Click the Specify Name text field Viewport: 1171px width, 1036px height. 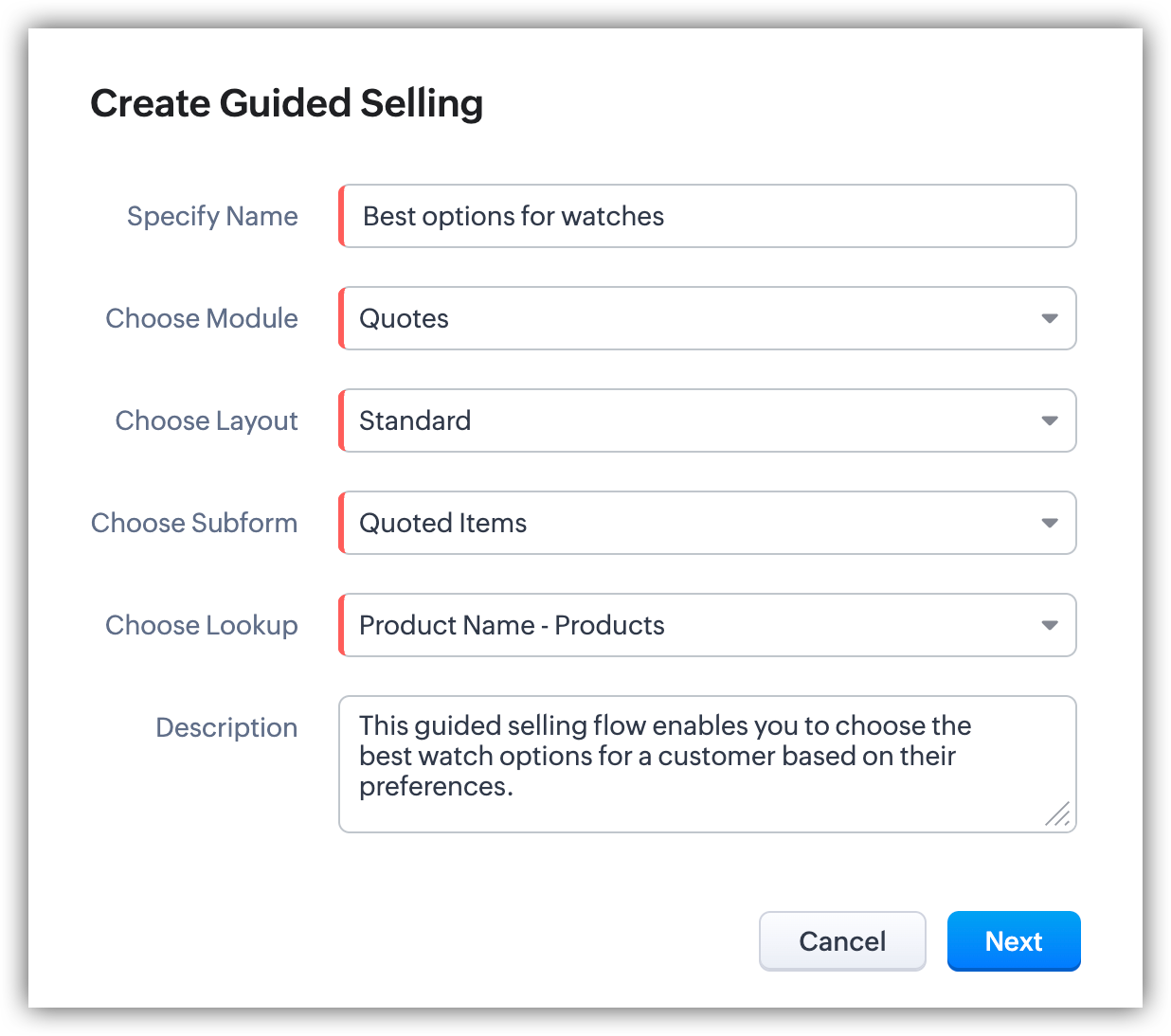[707, 216]
